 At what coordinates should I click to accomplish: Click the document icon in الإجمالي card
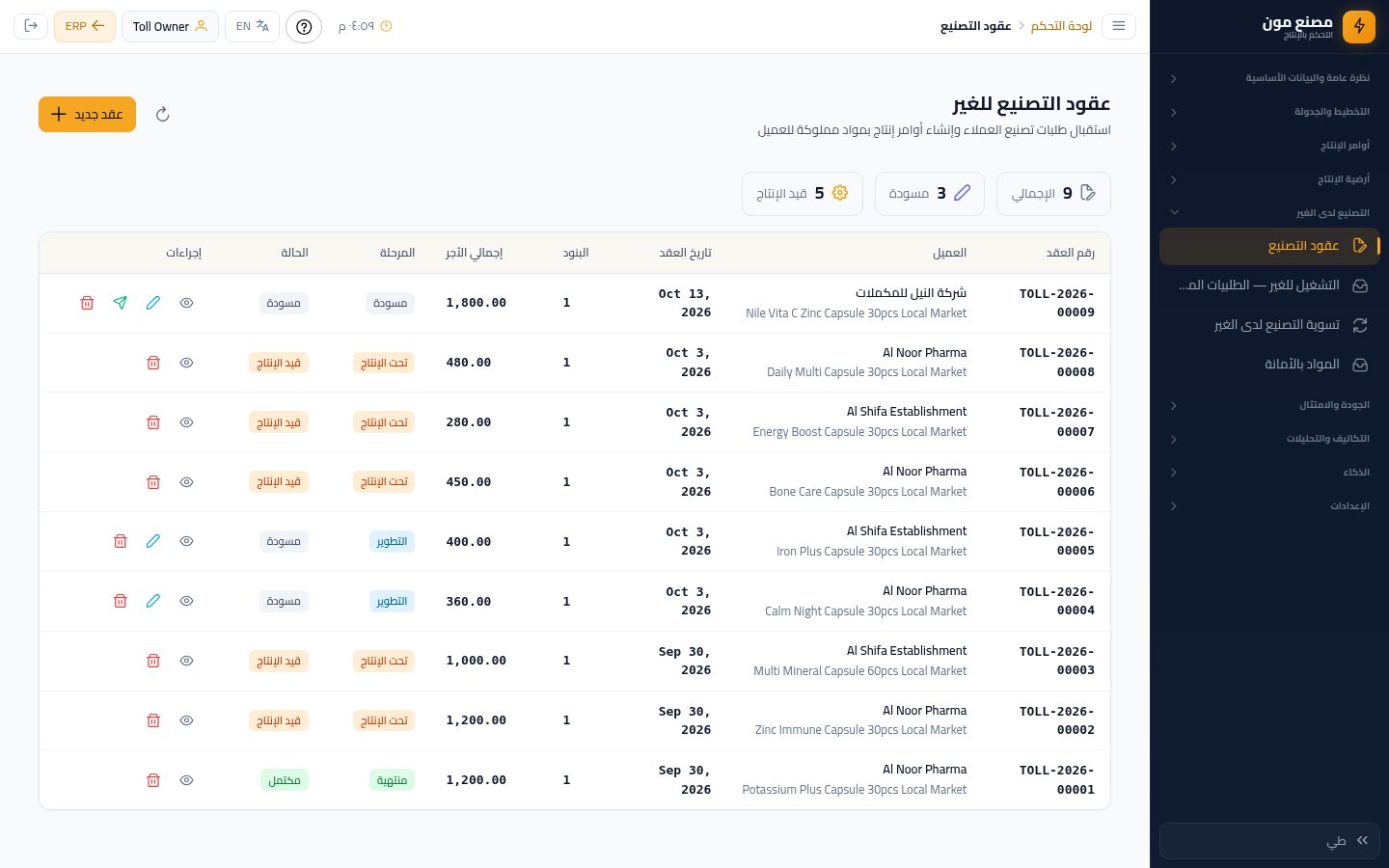1088,193
